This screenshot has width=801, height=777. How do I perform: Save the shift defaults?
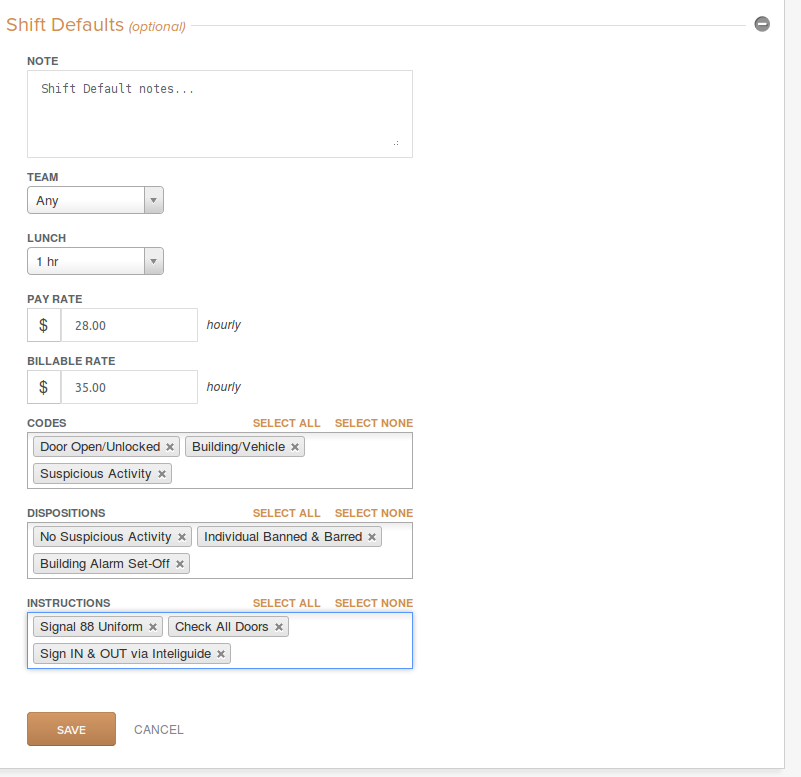point(72,729)
